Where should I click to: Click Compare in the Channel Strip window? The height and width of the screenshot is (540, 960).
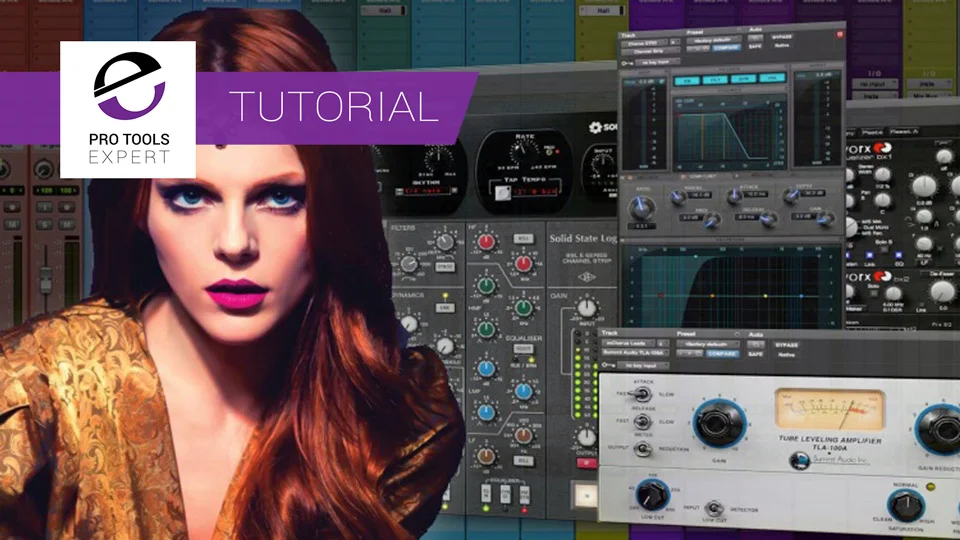click(726, 48)
